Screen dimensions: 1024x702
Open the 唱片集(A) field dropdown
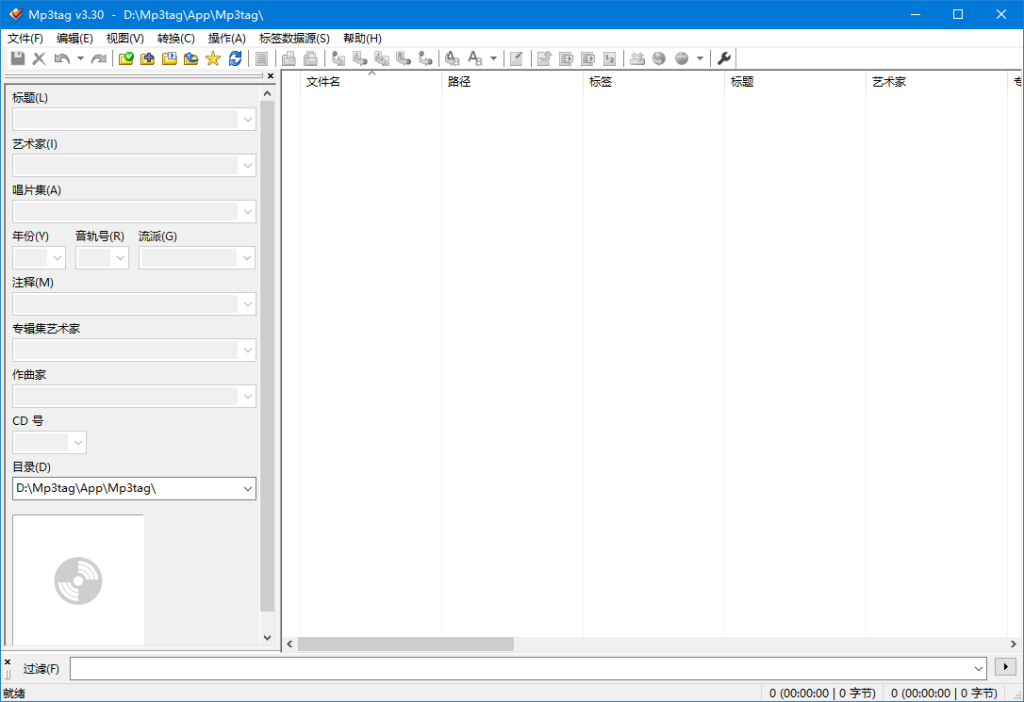pos(248,212)
